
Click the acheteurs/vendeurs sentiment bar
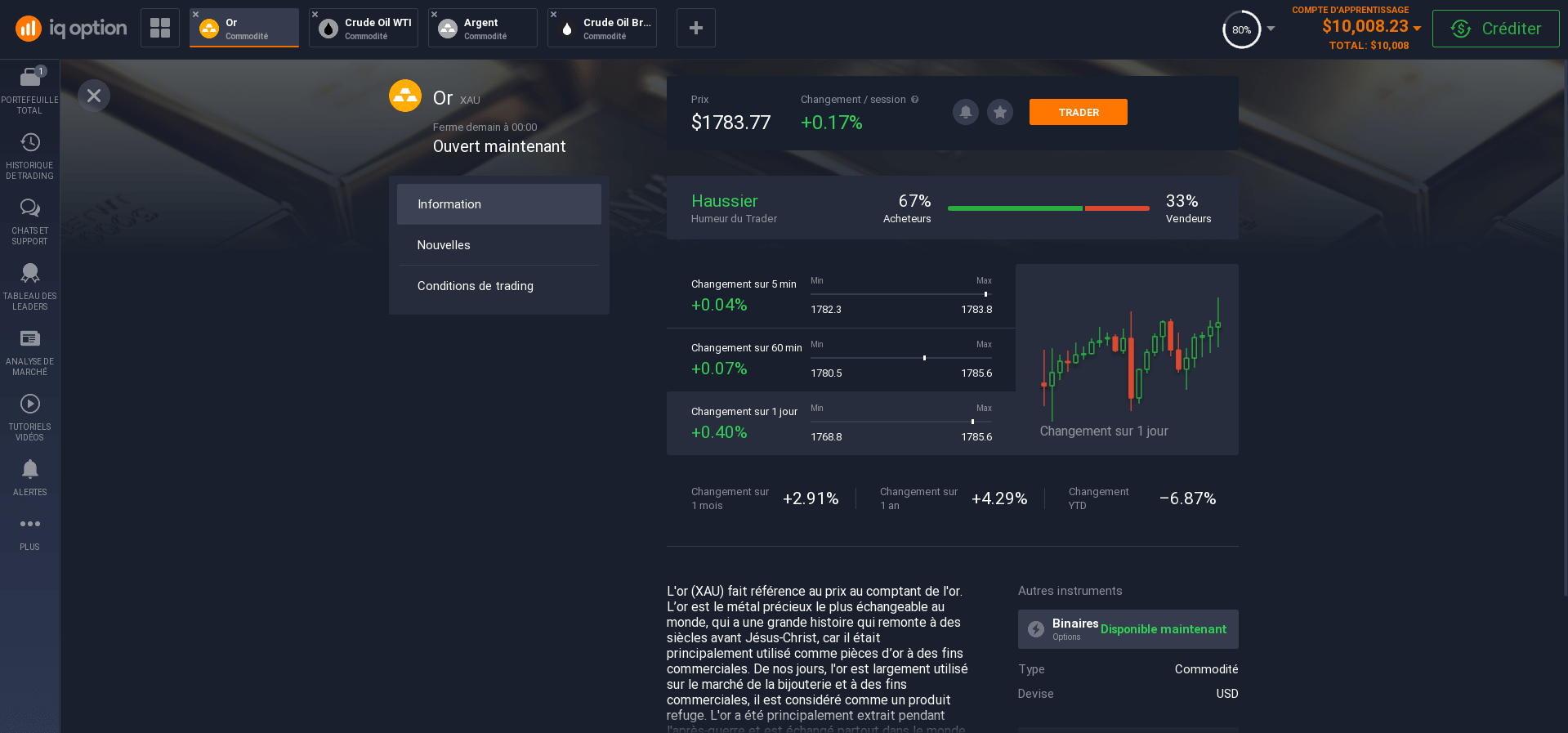[1048, 208]
